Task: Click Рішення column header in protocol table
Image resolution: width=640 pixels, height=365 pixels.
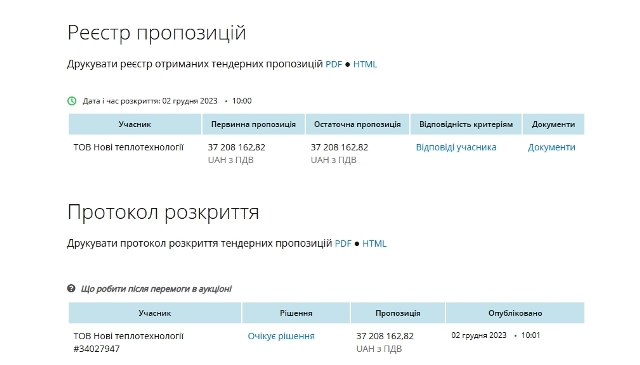Action: (296, 313)
